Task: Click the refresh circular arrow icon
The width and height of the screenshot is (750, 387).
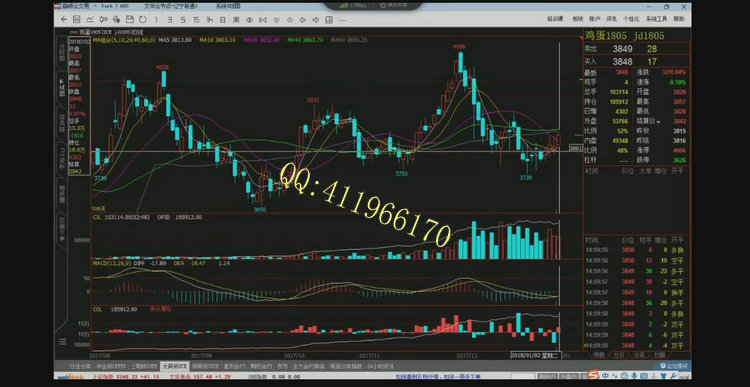Action: tap(143, 20)
